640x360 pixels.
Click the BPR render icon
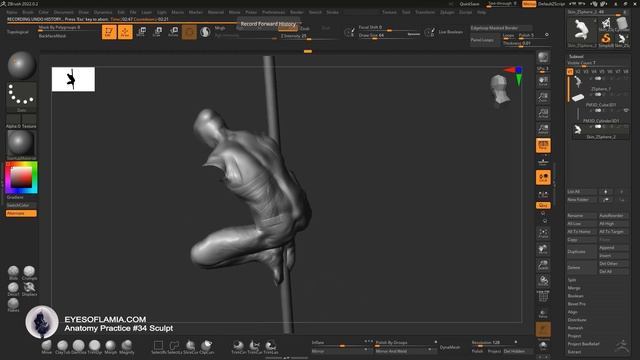(543, 57)
